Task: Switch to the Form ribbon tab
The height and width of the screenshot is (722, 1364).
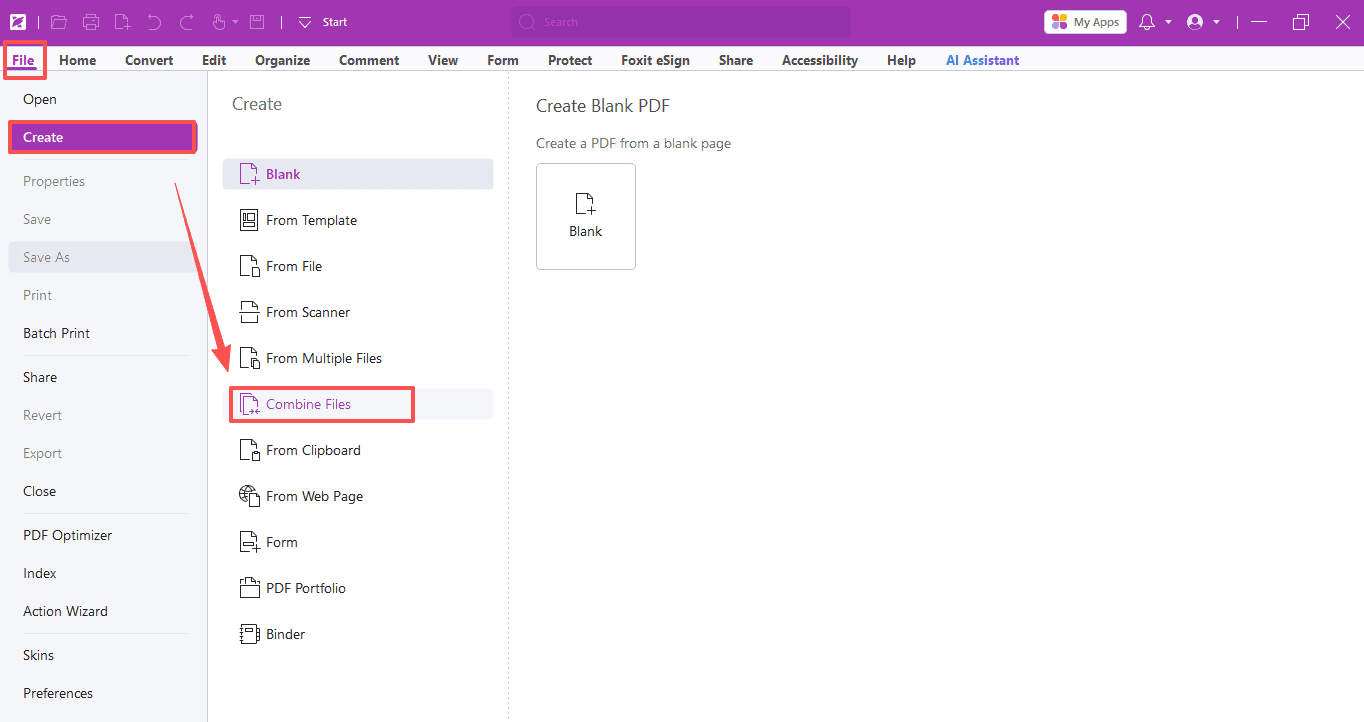Action: coord(503,60)
